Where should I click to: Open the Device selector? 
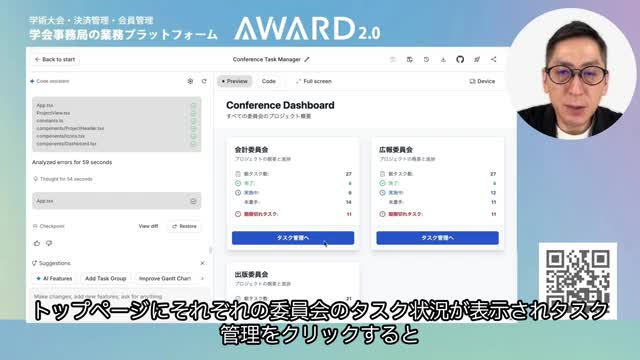[x=482, y=81]
